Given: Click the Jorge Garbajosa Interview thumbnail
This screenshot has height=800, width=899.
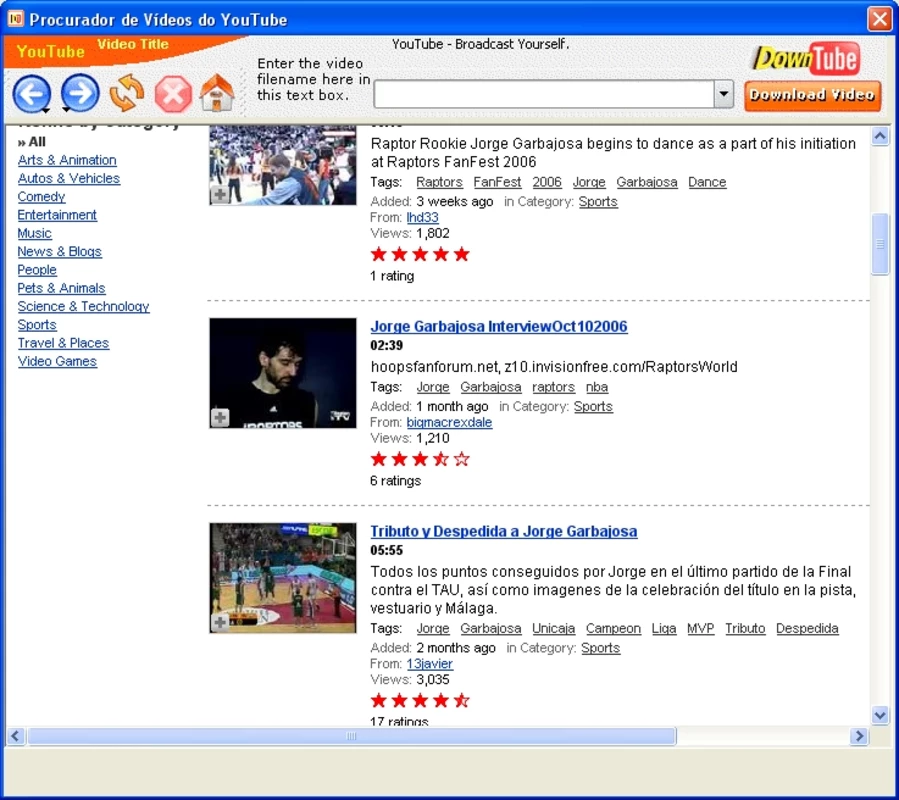Looking at the screenshot, I should (x=283, y=373).
